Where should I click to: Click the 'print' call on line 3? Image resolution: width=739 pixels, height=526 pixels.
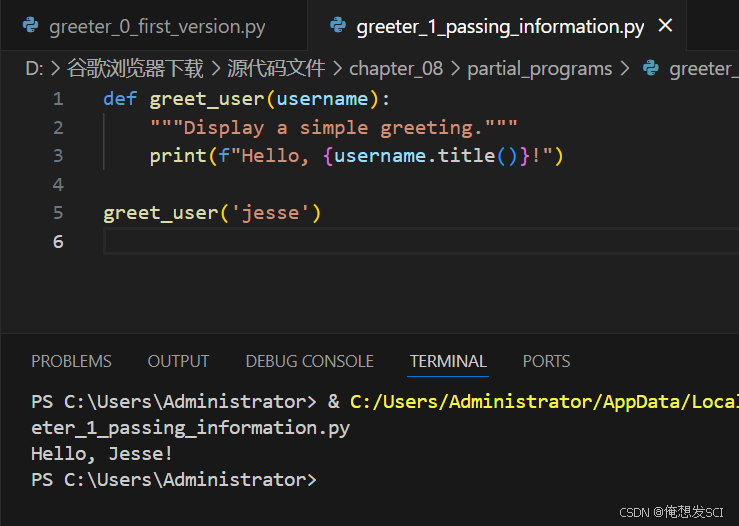(178, 156)
